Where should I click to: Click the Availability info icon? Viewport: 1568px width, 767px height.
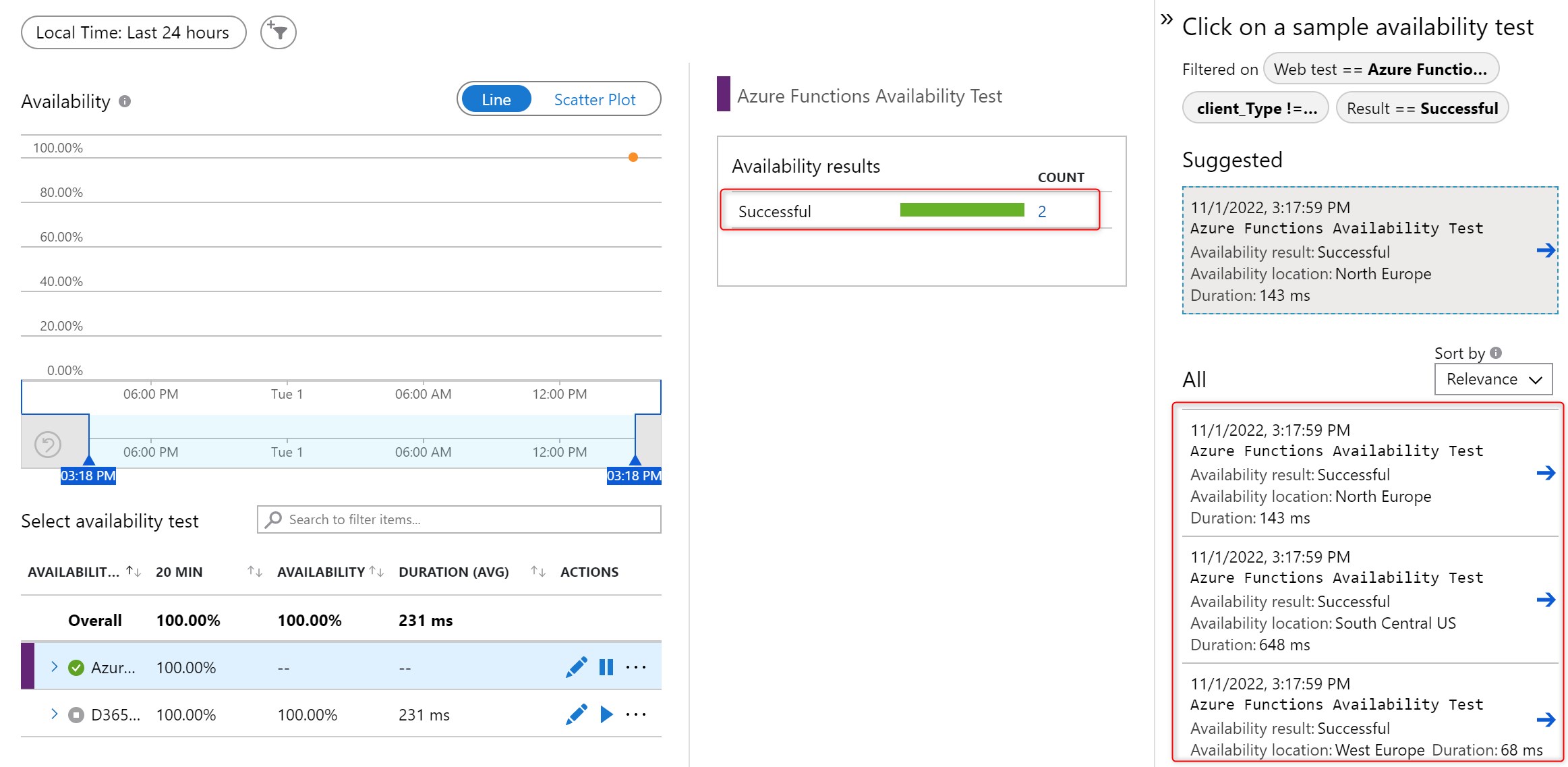tap(125, 101)
